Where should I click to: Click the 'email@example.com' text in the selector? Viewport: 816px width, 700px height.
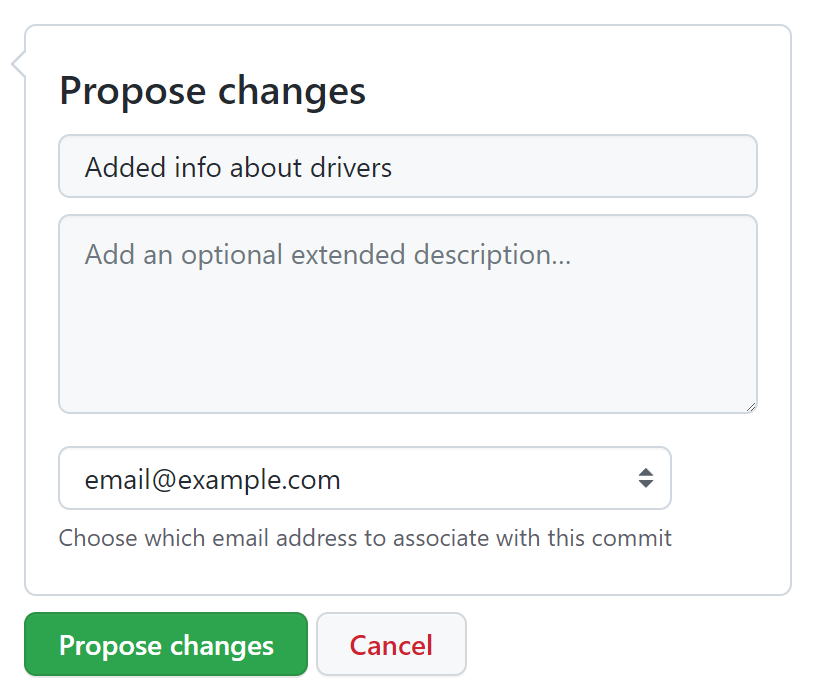tap(212, 480)
